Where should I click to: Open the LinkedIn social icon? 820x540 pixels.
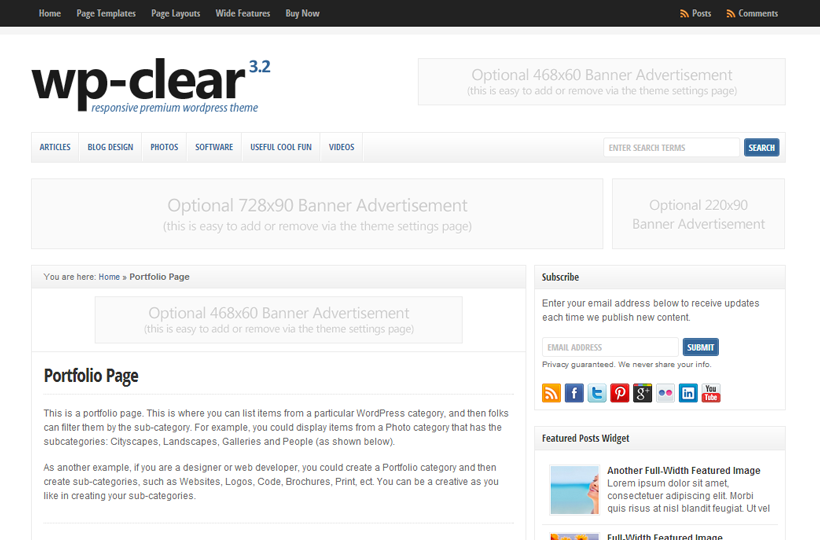coord(688,393)
